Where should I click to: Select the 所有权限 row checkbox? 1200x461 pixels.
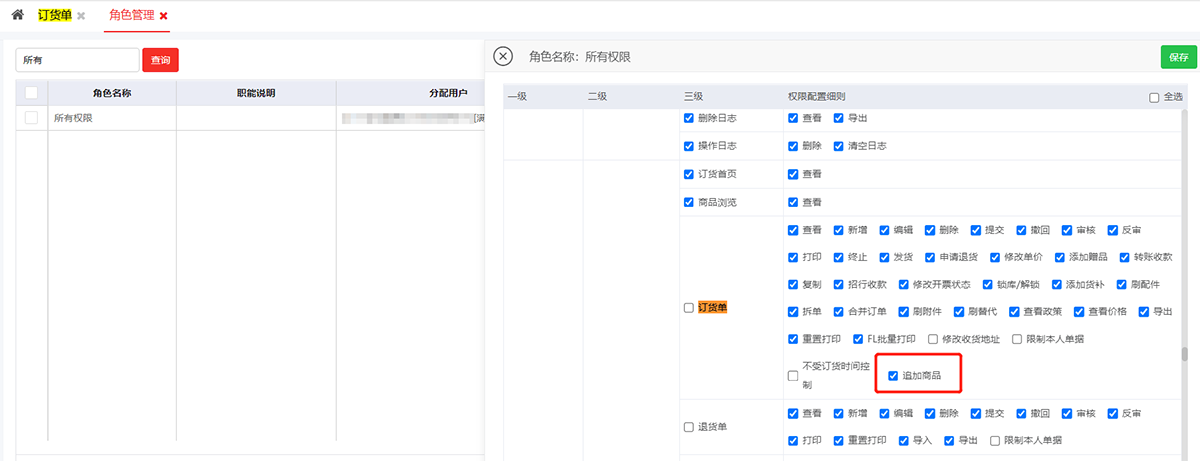(31, 118)
